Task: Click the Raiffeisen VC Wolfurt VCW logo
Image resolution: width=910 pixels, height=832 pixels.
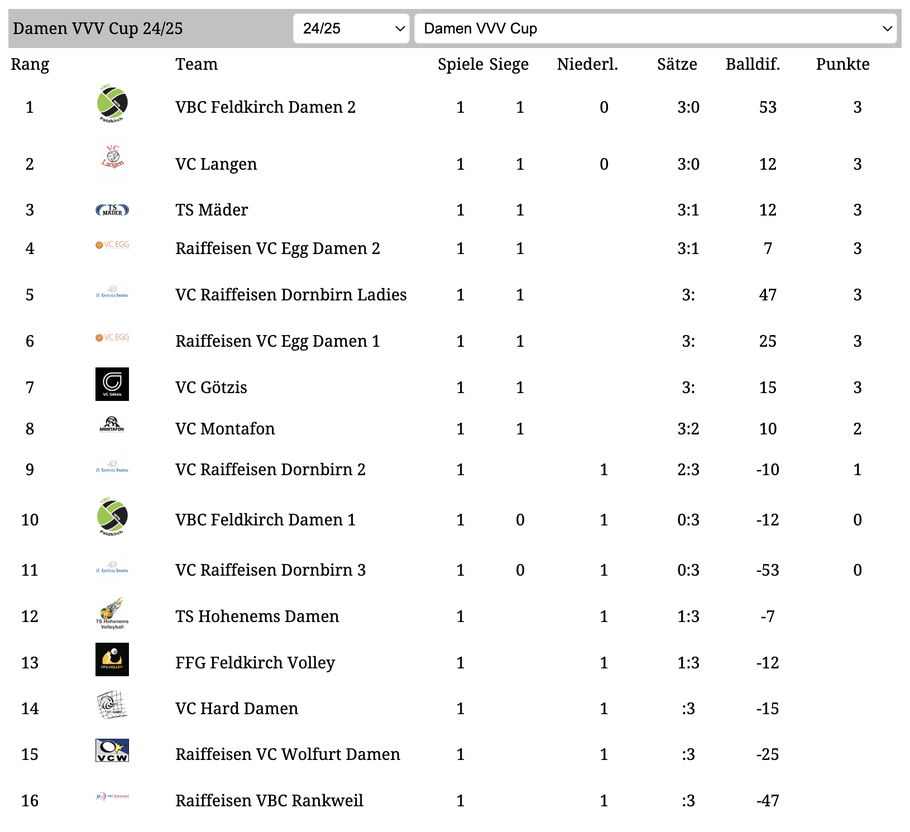Action: 112,751
